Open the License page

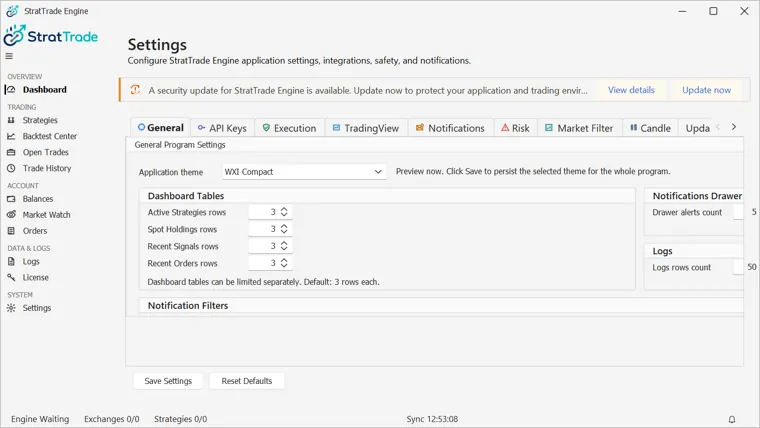(x=35, y=277)
